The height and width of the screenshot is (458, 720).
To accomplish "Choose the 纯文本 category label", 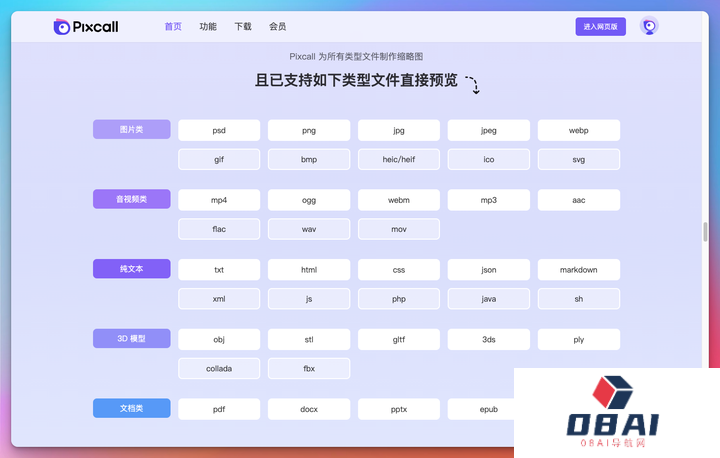I will (131, 270).
